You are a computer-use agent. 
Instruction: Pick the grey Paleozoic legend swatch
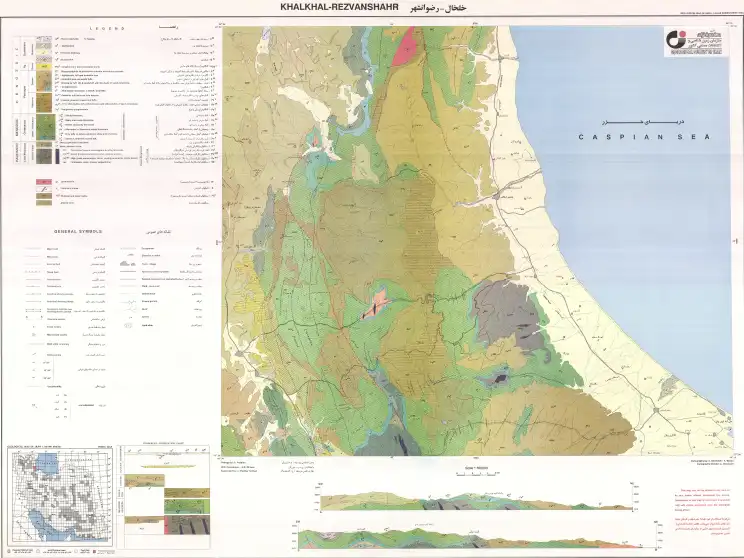click(x=44, y=156)
